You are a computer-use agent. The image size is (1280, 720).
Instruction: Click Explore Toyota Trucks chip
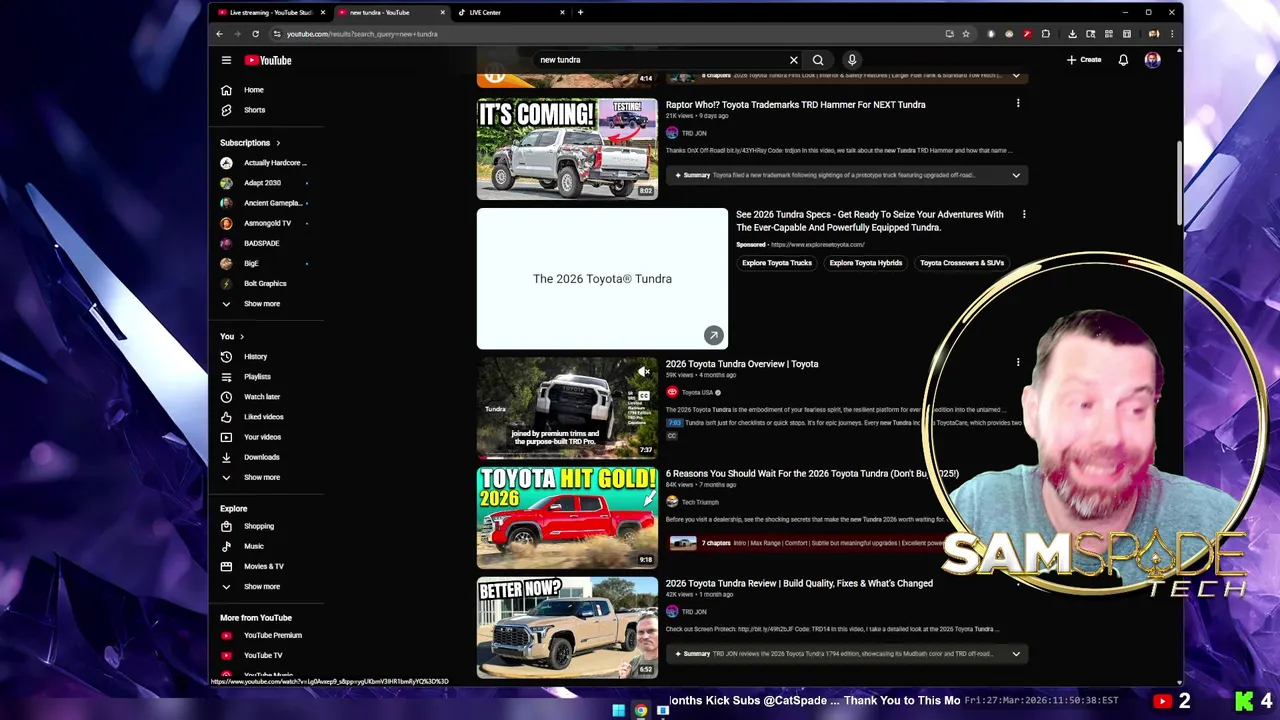tap(777, 263)
